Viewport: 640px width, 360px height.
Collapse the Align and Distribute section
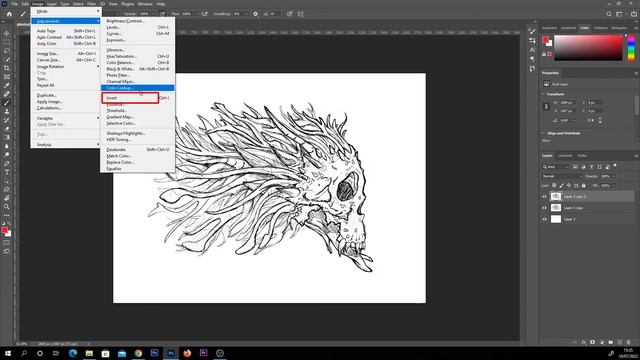tap(543, 133)
